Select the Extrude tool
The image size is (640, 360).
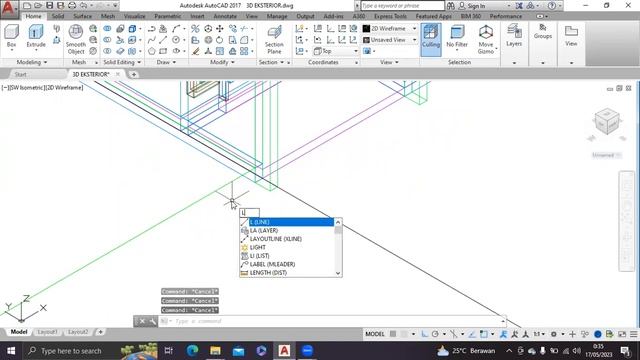pos(36,36)
